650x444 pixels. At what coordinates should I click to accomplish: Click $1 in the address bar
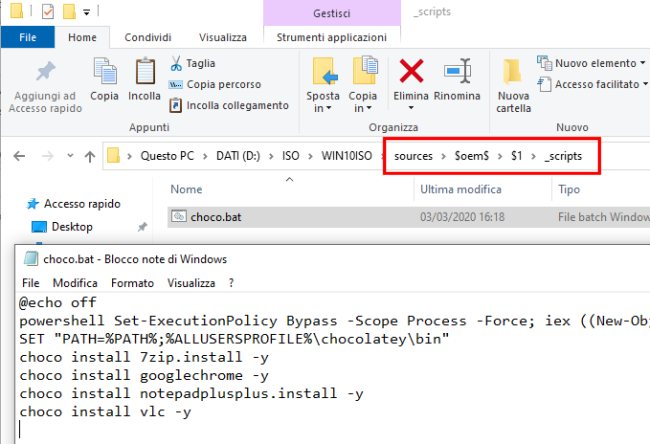click(x=517, y=156)
